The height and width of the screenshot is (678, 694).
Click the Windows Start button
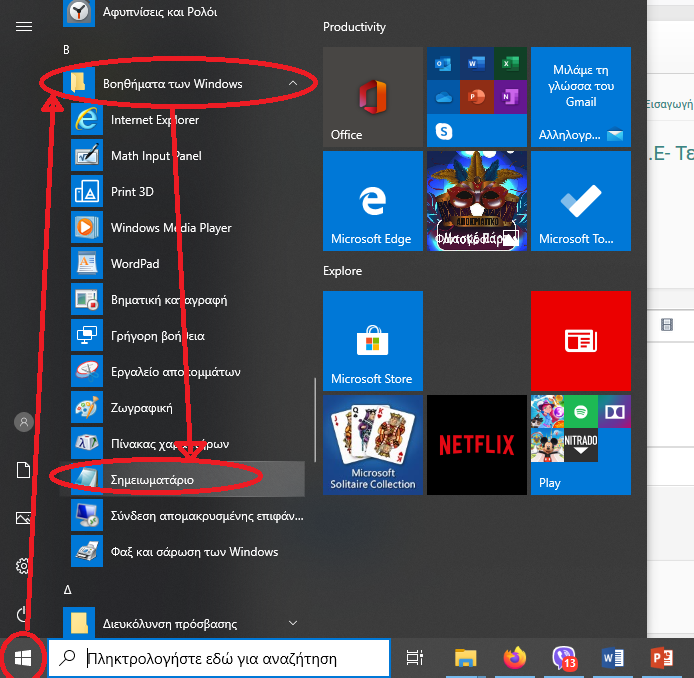pyautogui.click(x=23, y=659)
